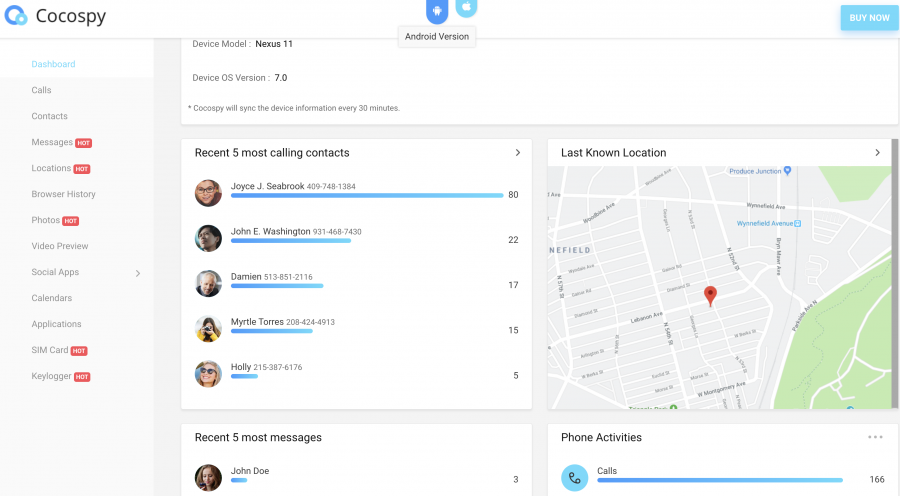Viewport: 900px width, 496px height.
Task: Open Locations in the sidebar
Action: (51, 168)
